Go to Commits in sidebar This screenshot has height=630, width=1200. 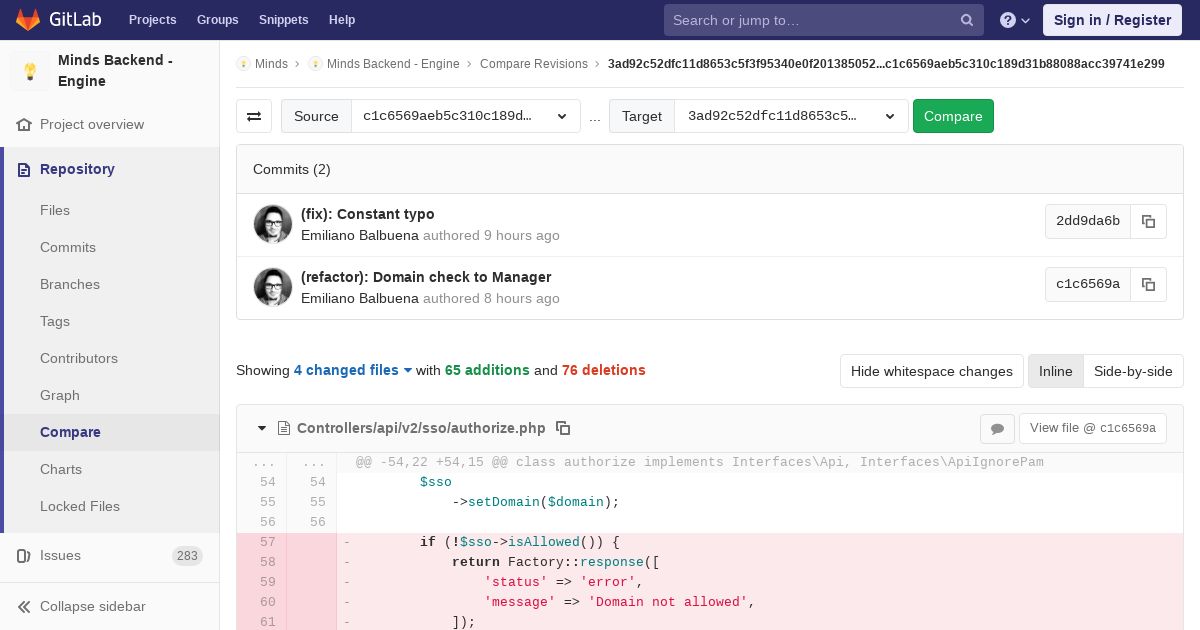point(68,247)
